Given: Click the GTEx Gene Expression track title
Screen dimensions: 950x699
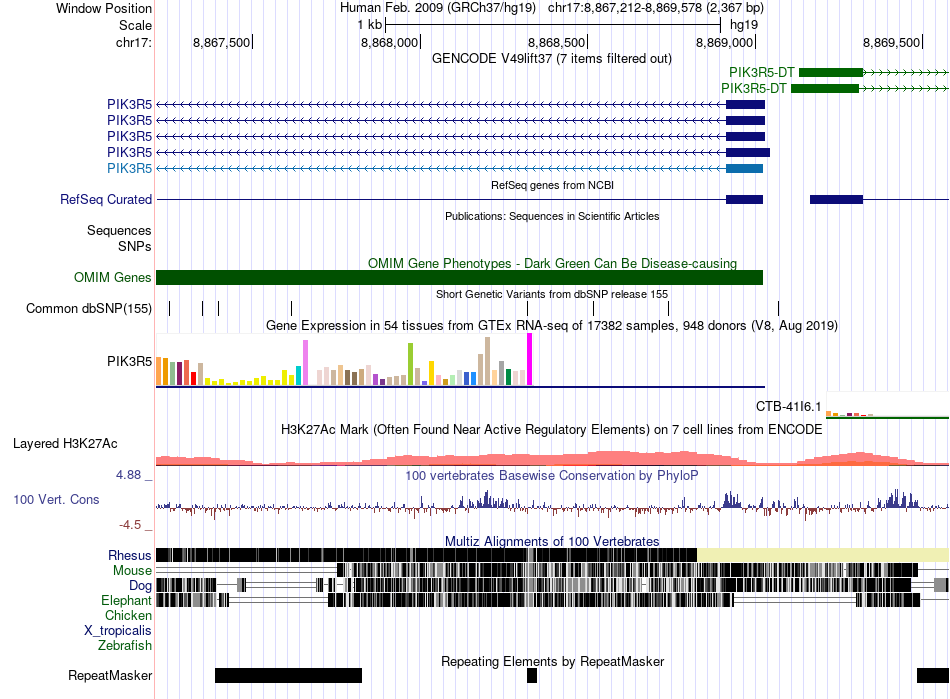Looking at the screenshot, I should pos(551,325).
